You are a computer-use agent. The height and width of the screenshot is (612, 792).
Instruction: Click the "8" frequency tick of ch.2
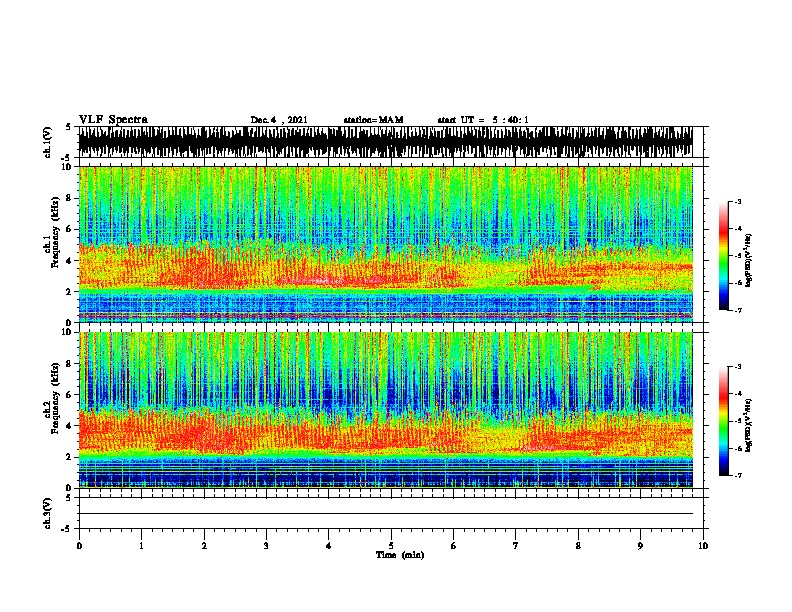(x=69, y=364)
